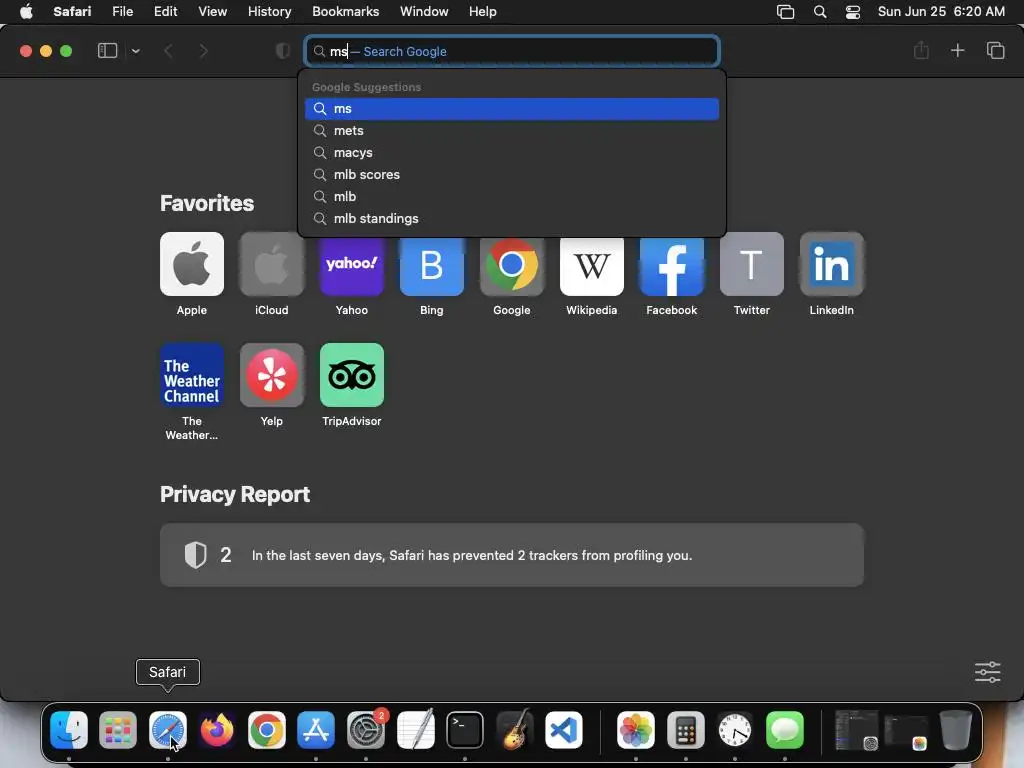Screen dimensions: 1024x768
Task: Open the screen mirroring menu bar icon
Action: (785, 12)
